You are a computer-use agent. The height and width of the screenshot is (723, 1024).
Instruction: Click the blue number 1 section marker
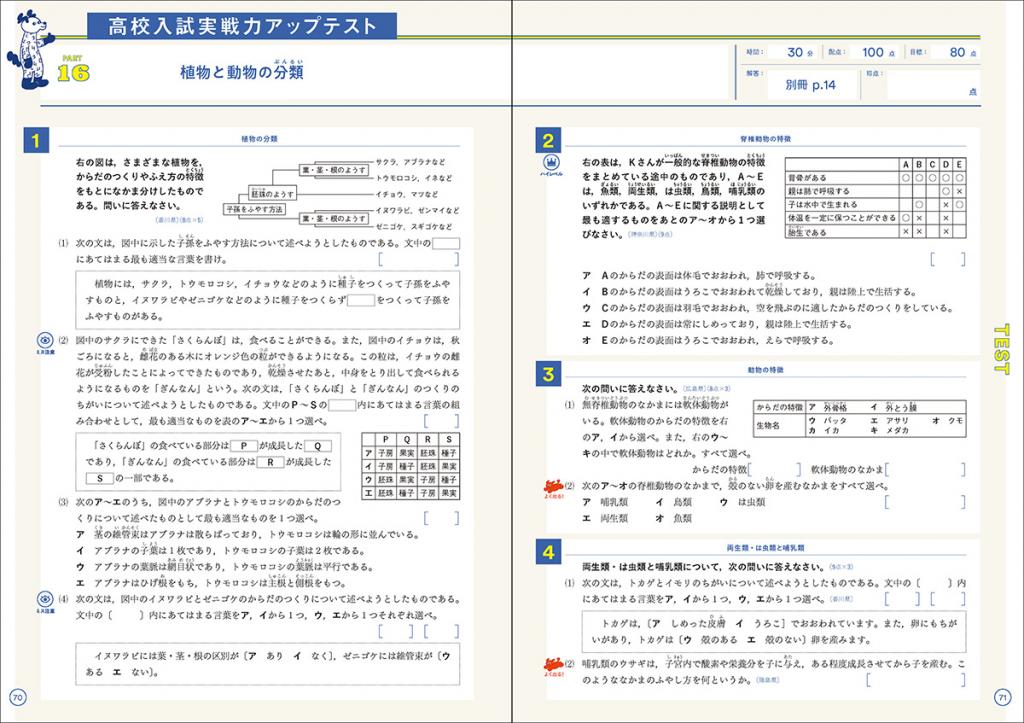click(35, 141)
